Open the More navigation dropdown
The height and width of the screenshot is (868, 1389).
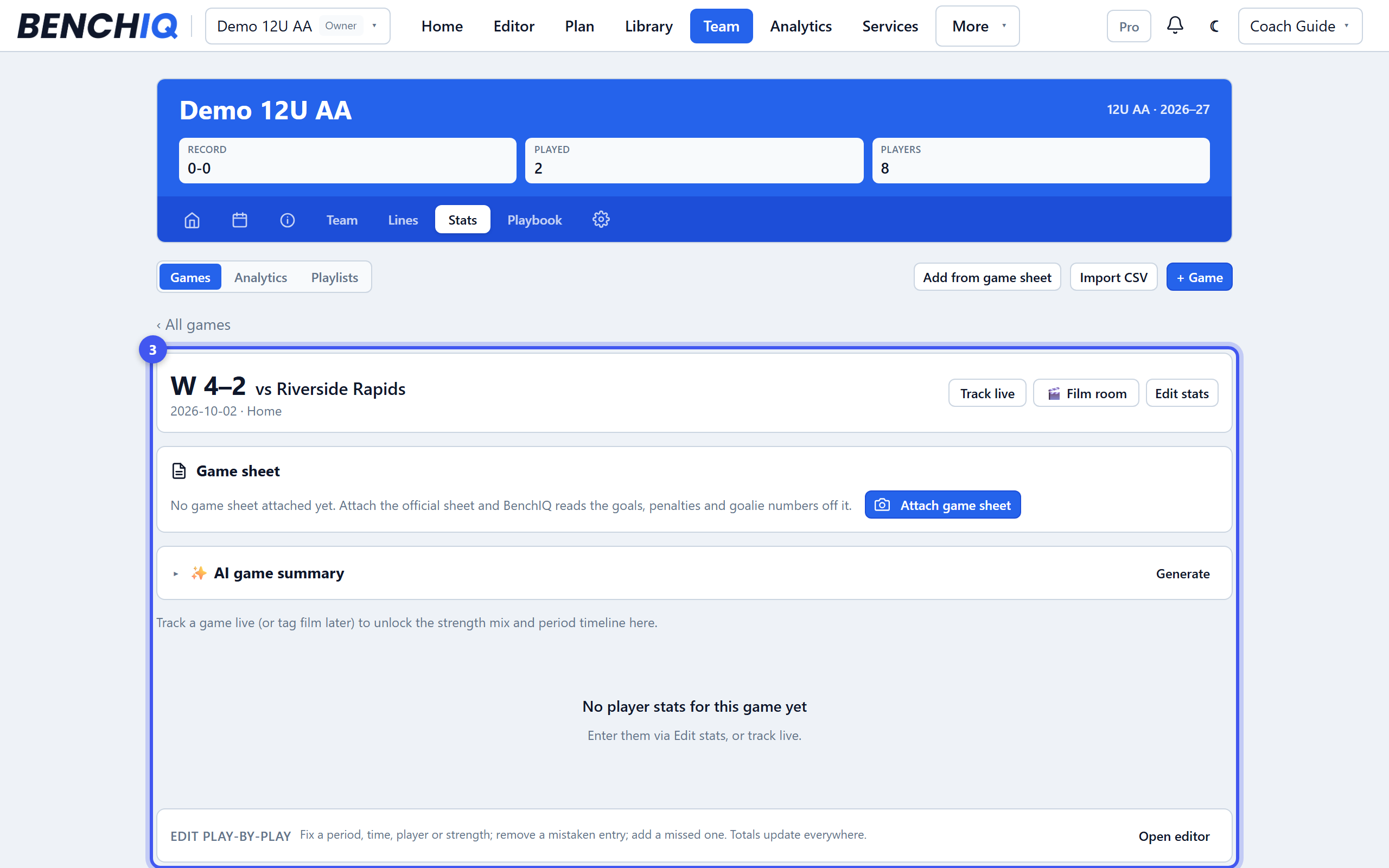coord(977,26)
